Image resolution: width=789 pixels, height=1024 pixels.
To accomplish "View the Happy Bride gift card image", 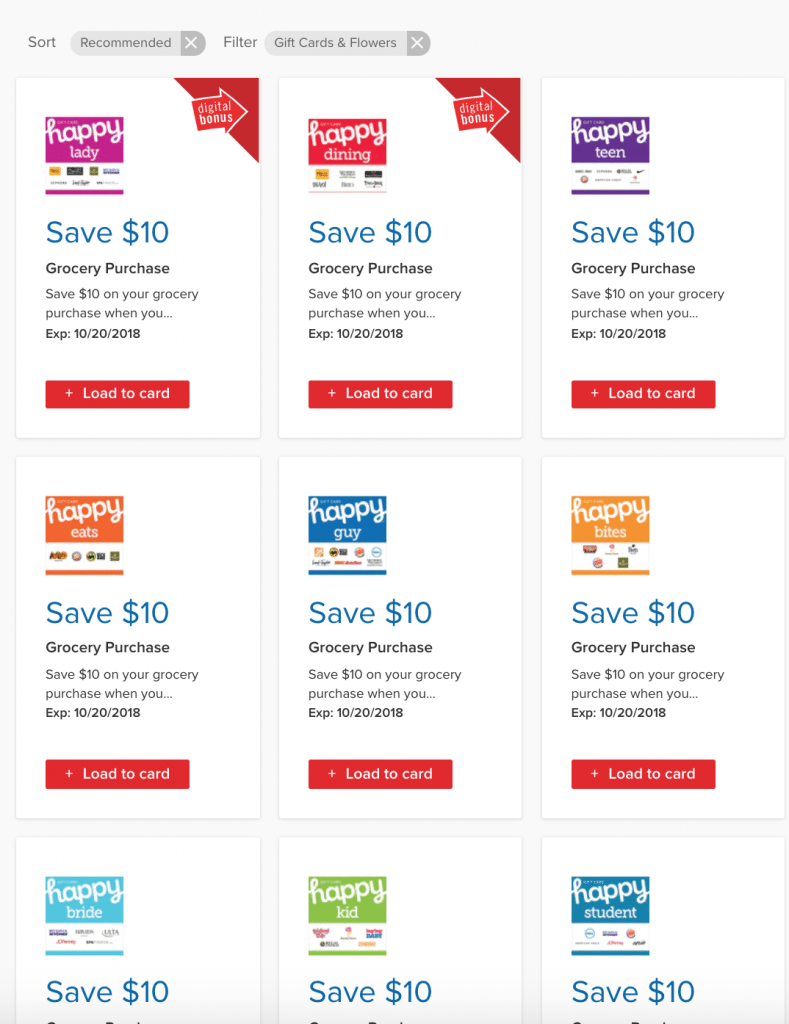I will (x=84, y=916).
